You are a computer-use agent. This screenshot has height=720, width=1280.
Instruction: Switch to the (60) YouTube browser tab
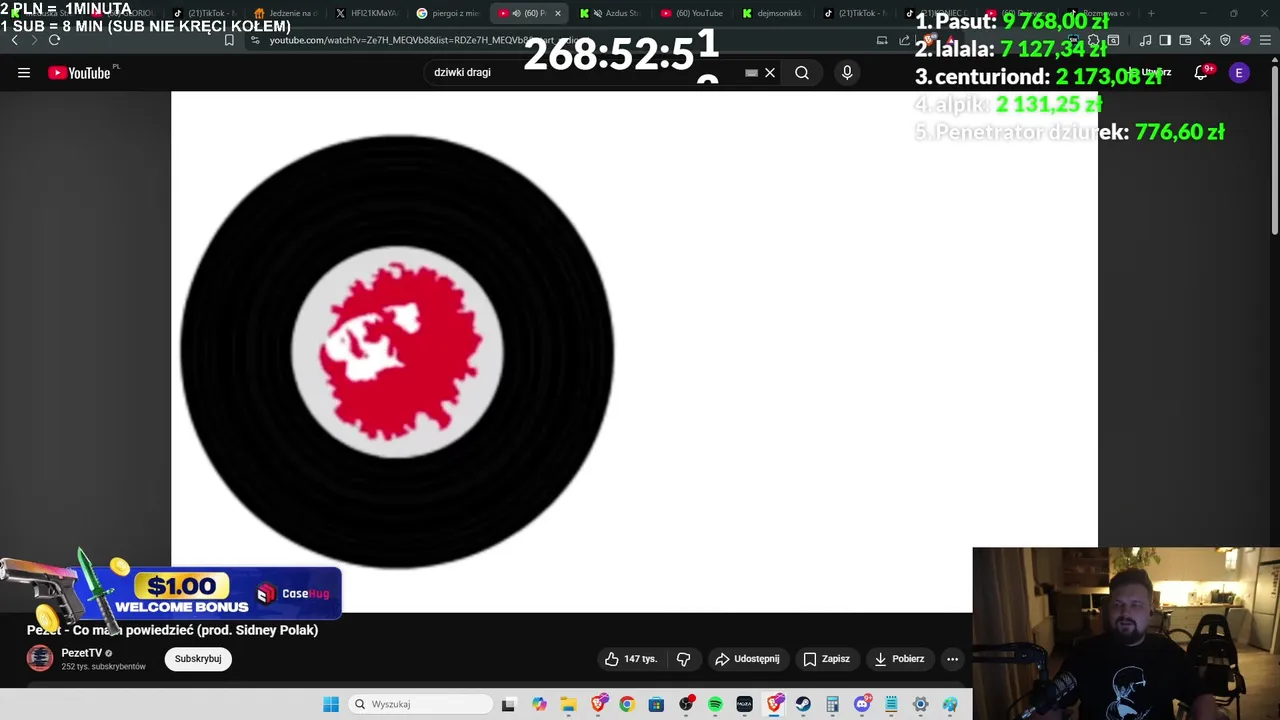pyautogui.click(x=692, y=13)
